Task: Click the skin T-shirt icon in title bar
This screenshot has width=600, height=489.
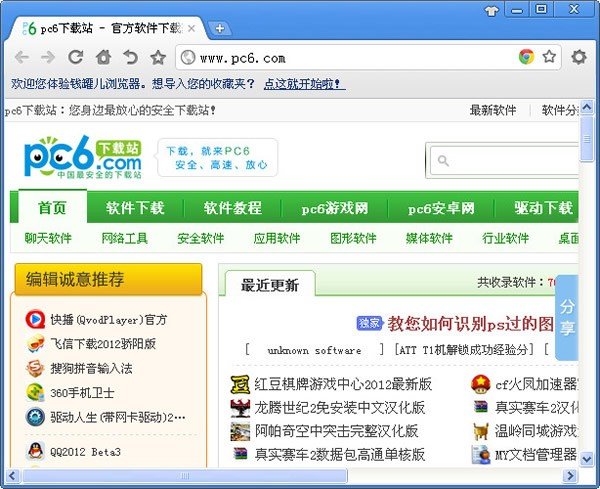Action: point(490,10)
